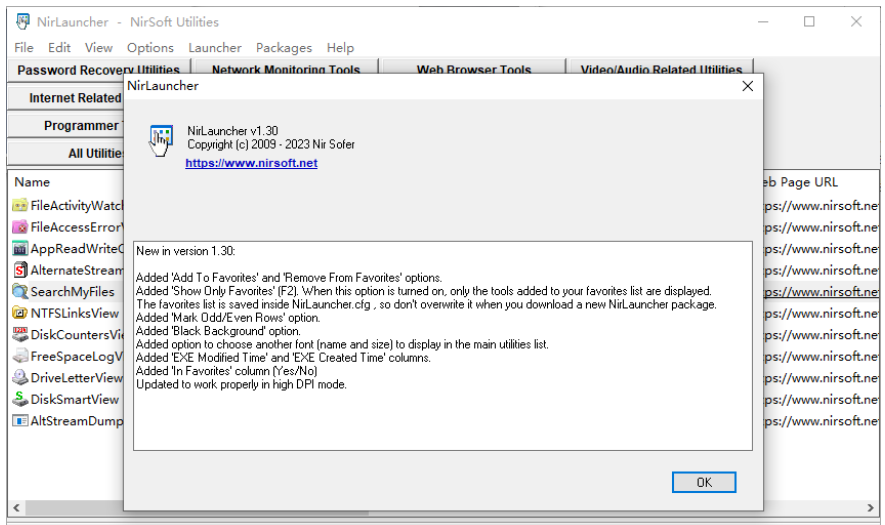Image resolution: width=885 pixels, height=525 pixels.
Task: Click the AppReadWriteCounter icon
Action: (20, 248)
